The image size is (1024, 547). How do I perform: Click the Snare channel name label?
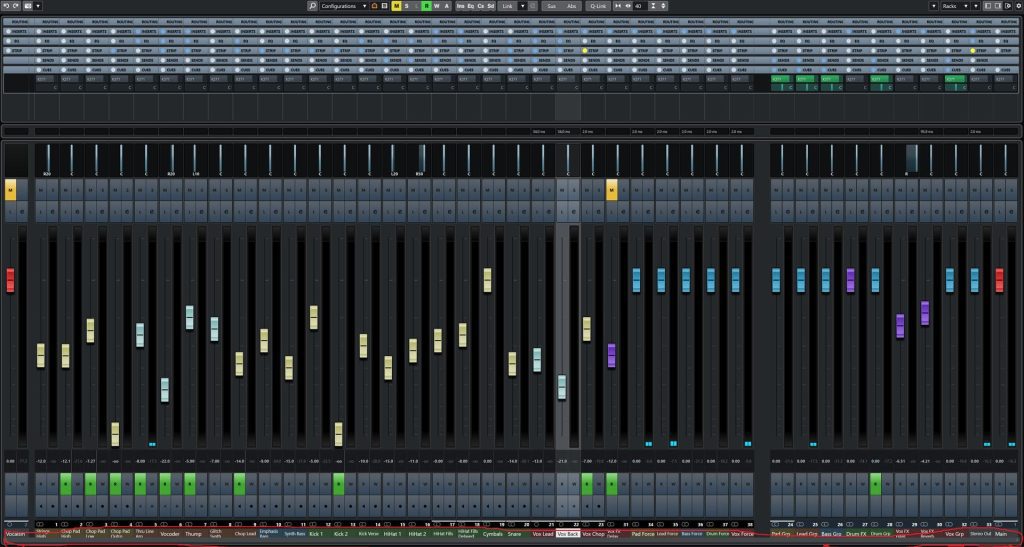click(x=514, y=534)
